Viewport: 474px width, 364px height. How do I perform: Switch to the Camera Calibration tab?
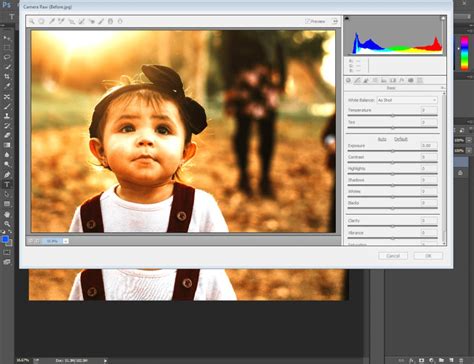coord(411,80)
